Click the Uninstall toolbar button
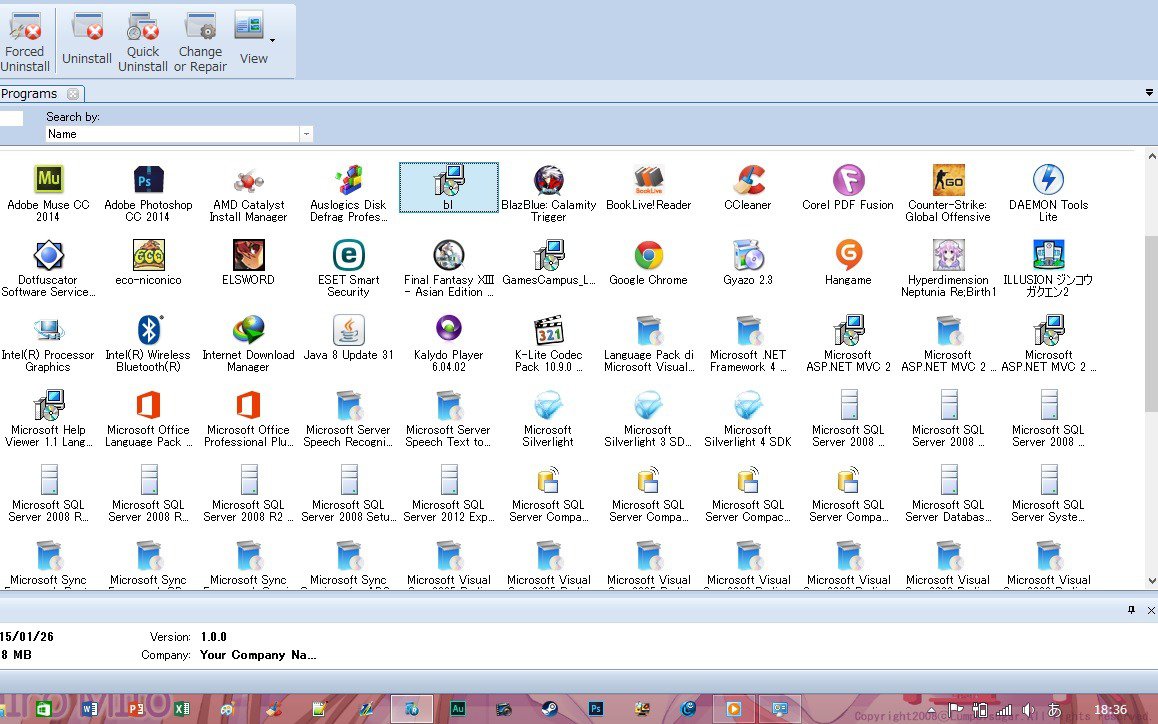The width and height of the screenshot is (1158, 724). point(87,41)
